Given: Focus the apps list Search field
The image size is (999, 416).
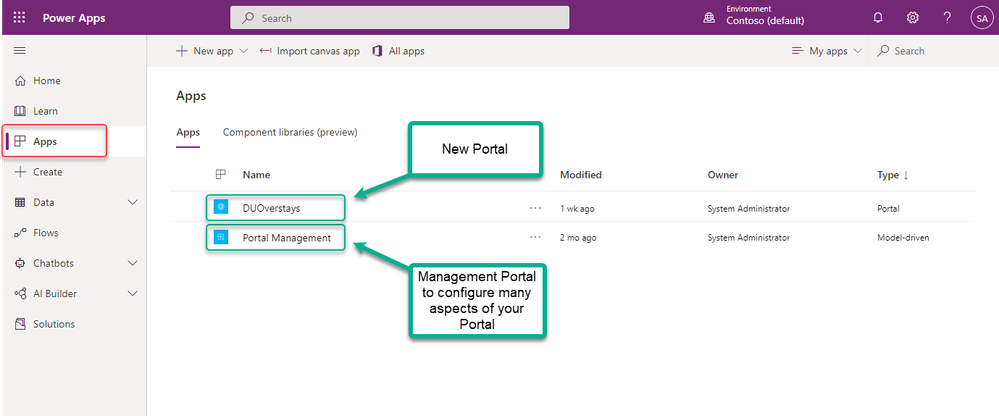Looking at the screenshot, I should coord(933,51).
